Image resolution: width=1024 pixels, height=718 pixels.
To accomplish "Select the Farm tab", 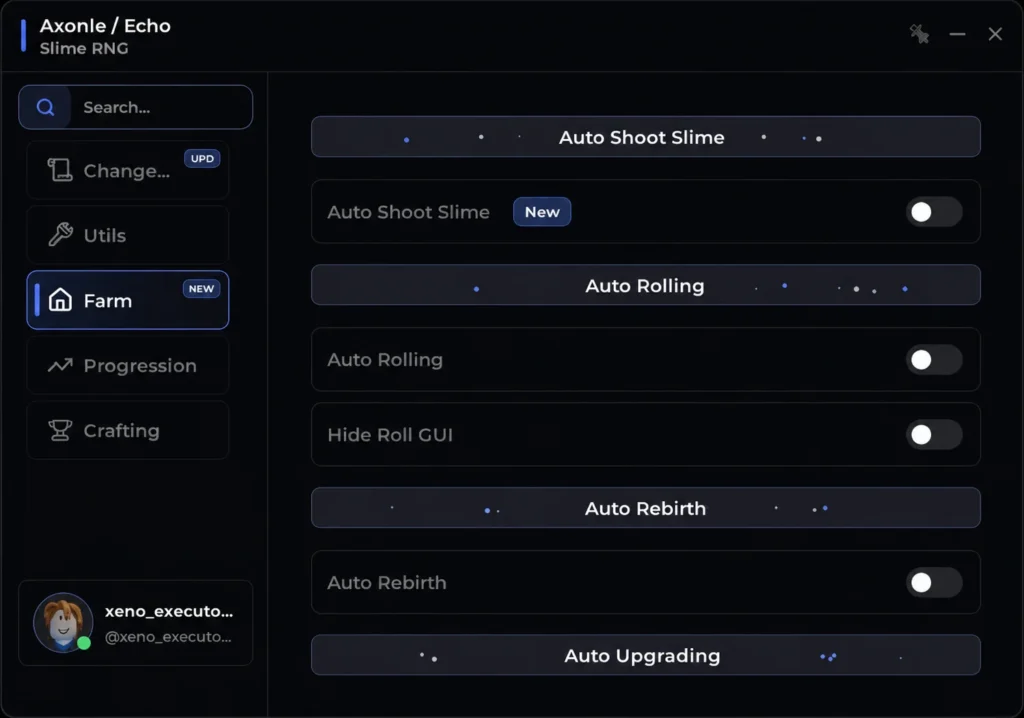I will [127, 300].
